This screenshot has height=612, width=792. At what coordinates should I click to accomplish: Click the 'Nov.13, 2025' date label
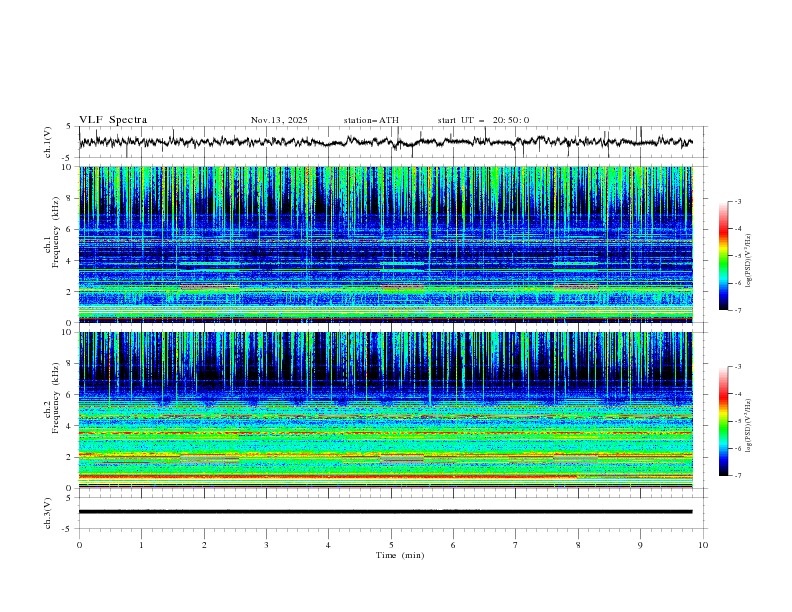[x=279, y=120]
